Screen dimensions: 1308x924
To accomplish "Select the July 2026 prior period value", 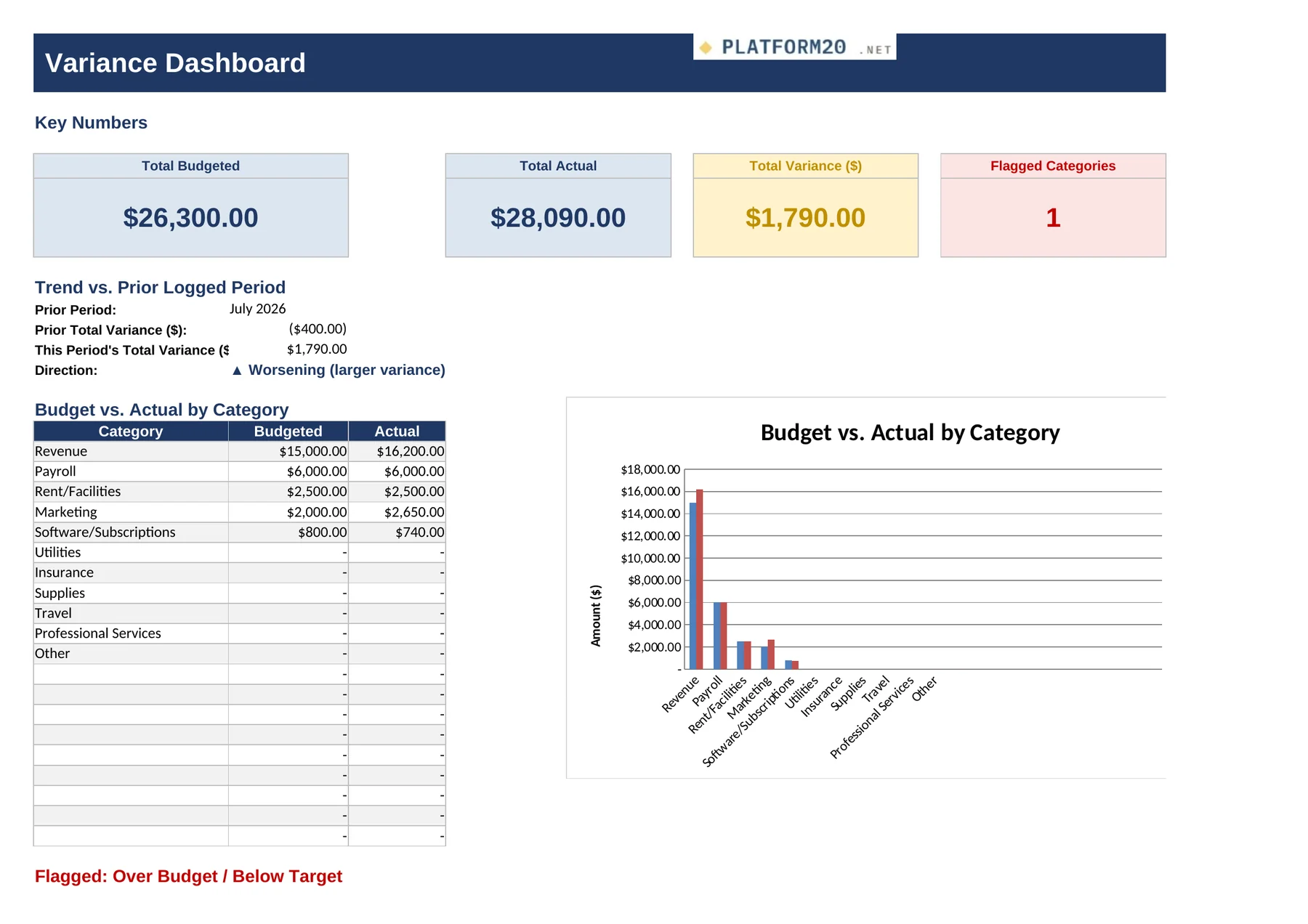I will (257, 309).
